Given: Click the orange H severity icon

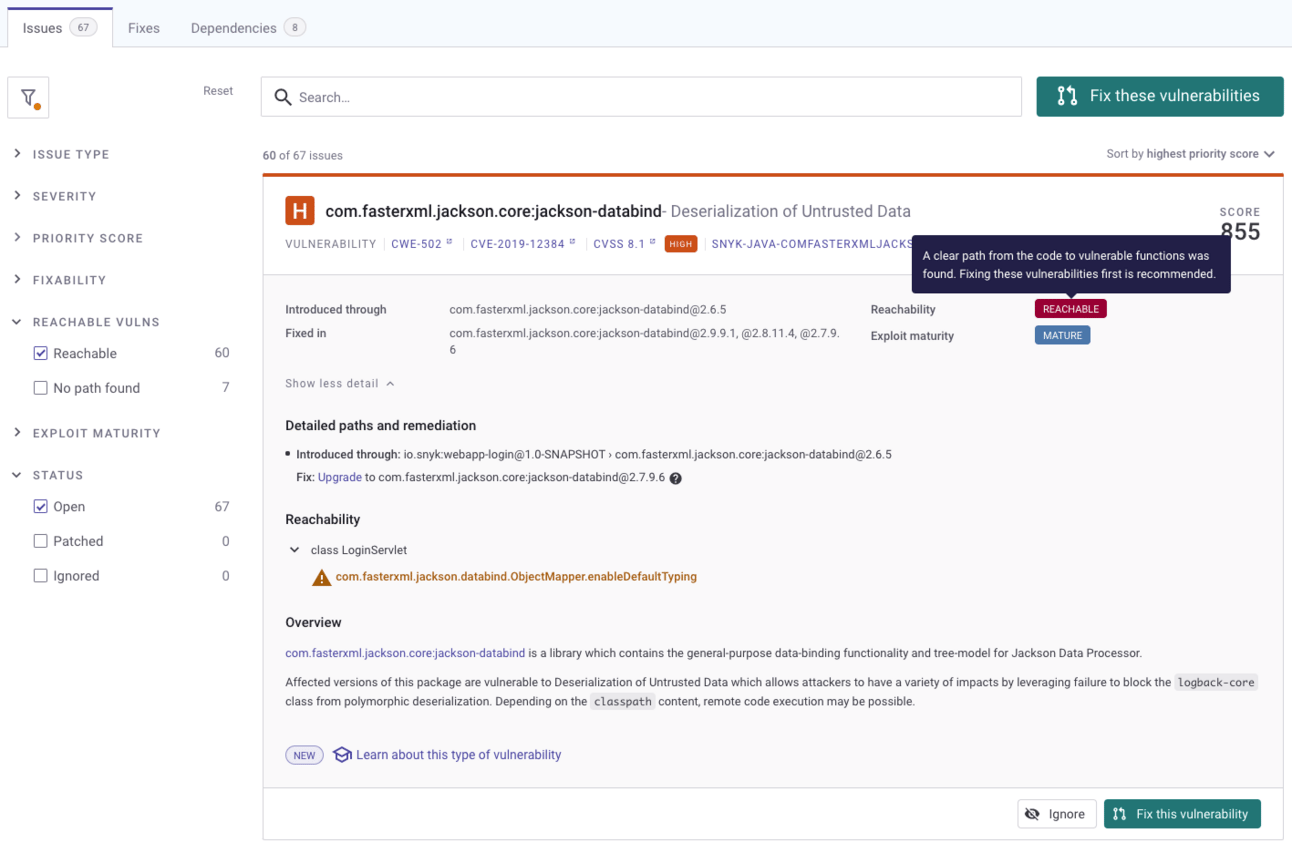Looking at the screenshot, I should [300, 211].
